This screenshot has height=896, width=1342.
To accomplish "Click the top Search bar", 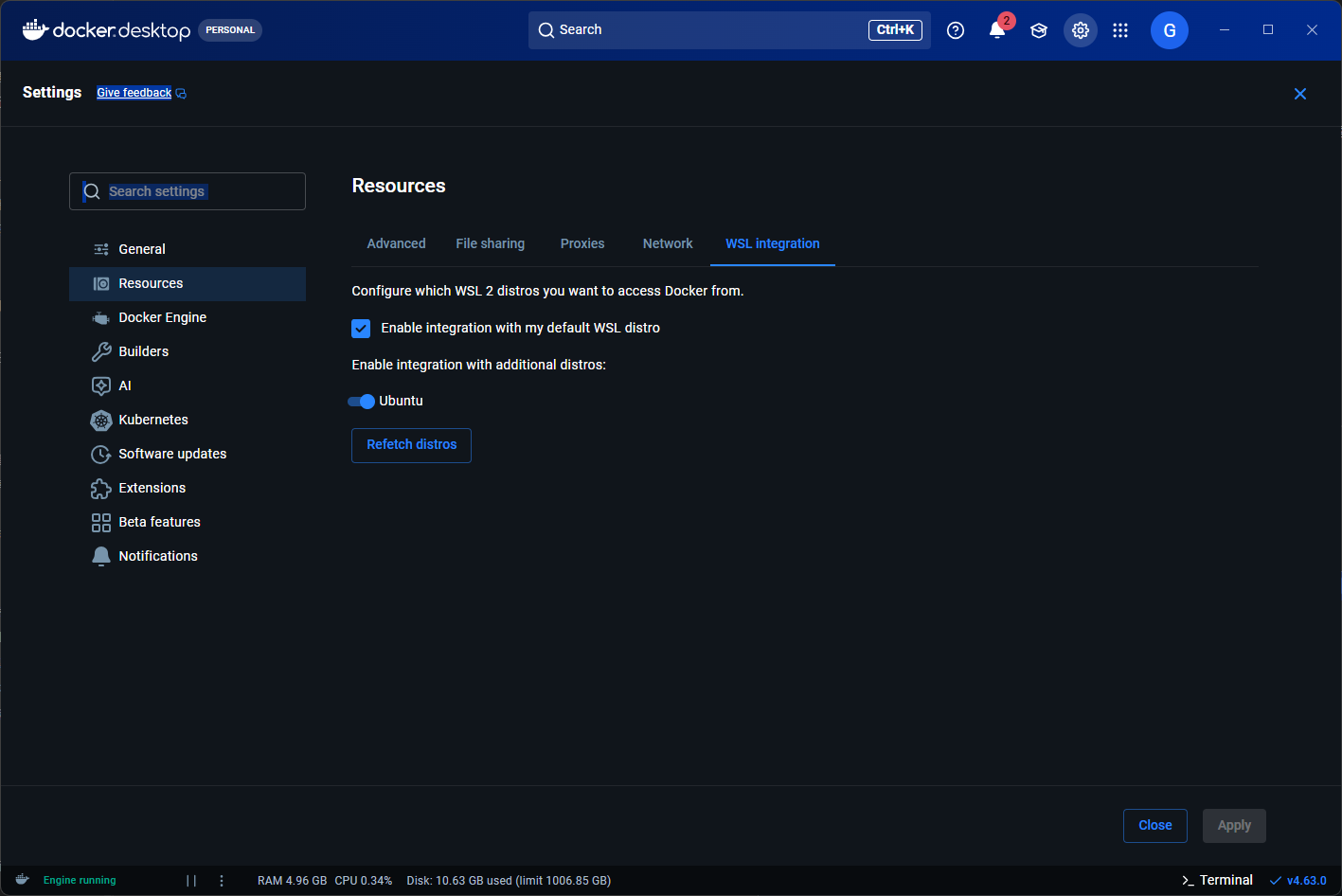I will click(x=729, y=30).
